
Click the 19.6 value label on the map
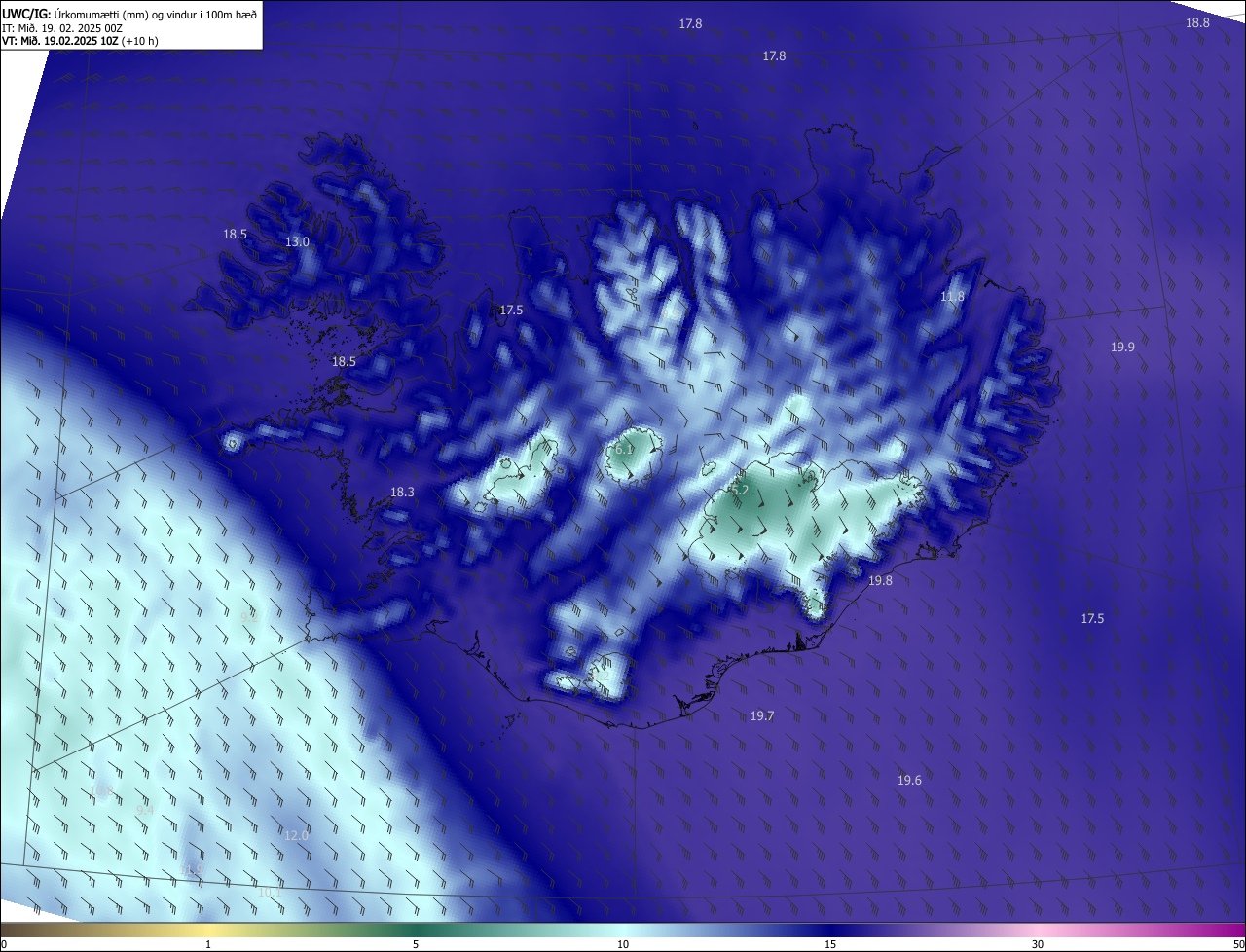coord(909,781)
